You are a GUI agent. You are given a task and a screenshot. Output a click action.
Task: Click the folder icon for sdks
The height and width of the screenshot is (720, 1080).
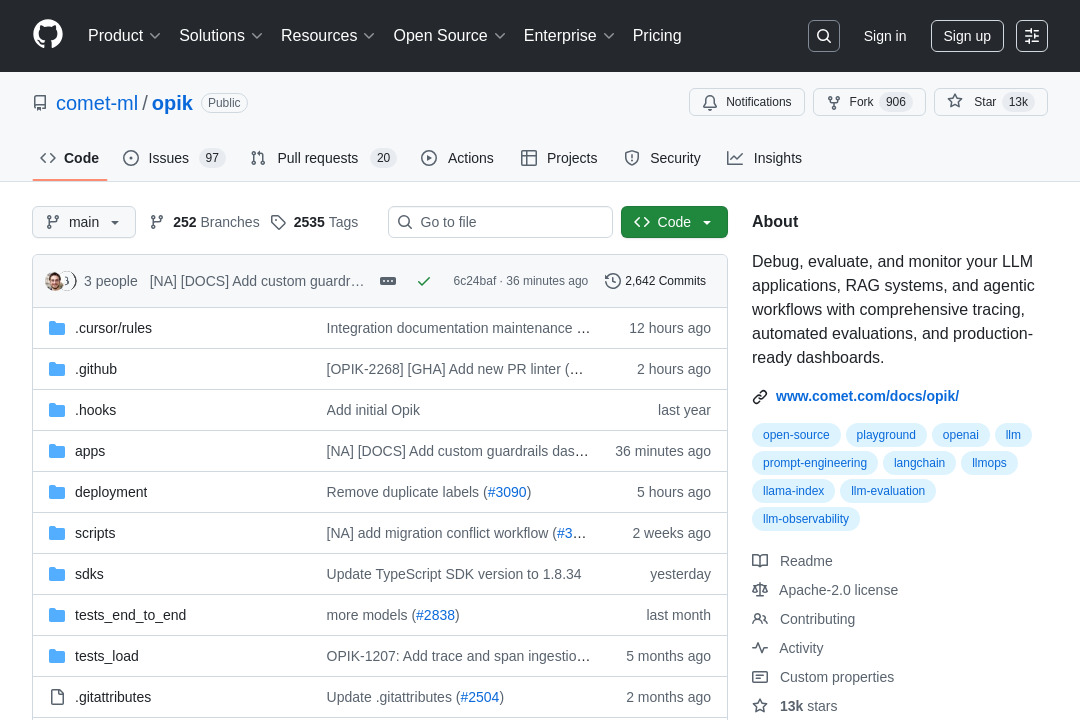click(57, 574)
